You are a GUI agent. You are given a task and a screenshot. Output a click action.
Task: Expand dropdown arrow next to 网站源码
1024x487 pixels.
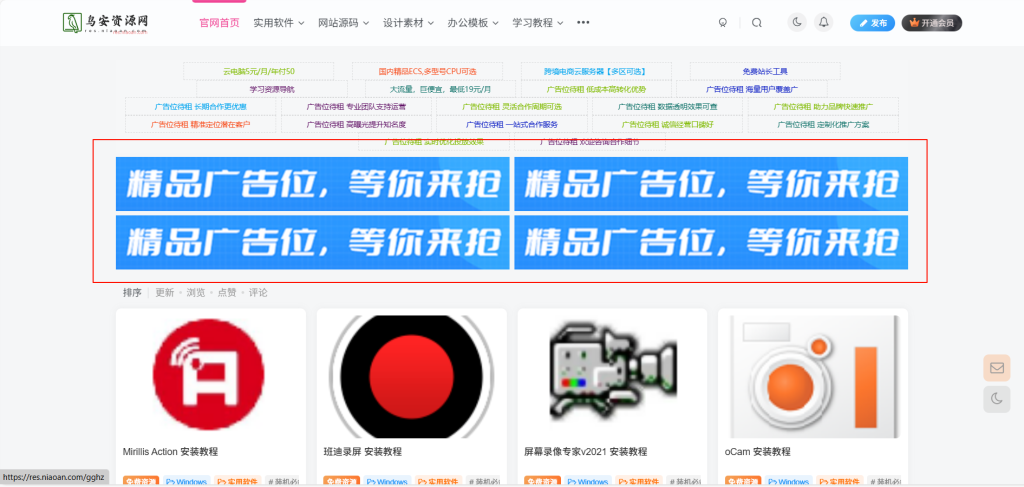tap(366, 23)
